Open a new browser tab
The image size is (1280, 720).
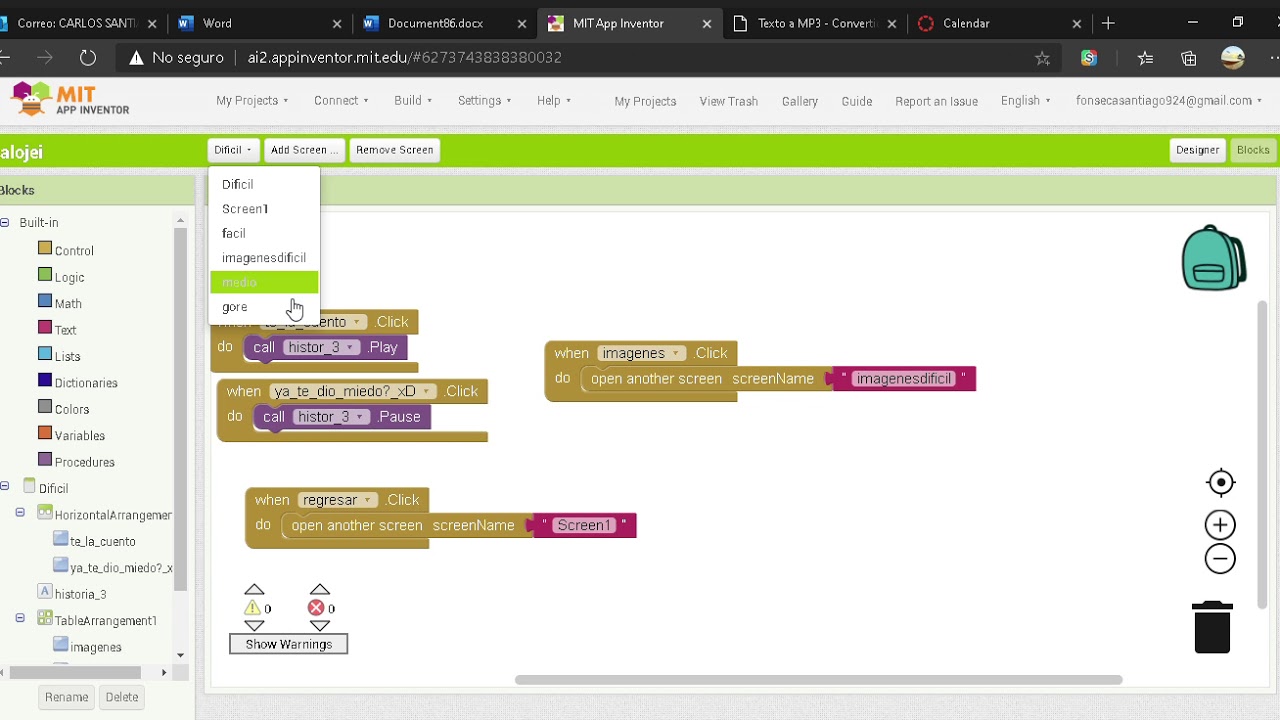coord(1108,23)
